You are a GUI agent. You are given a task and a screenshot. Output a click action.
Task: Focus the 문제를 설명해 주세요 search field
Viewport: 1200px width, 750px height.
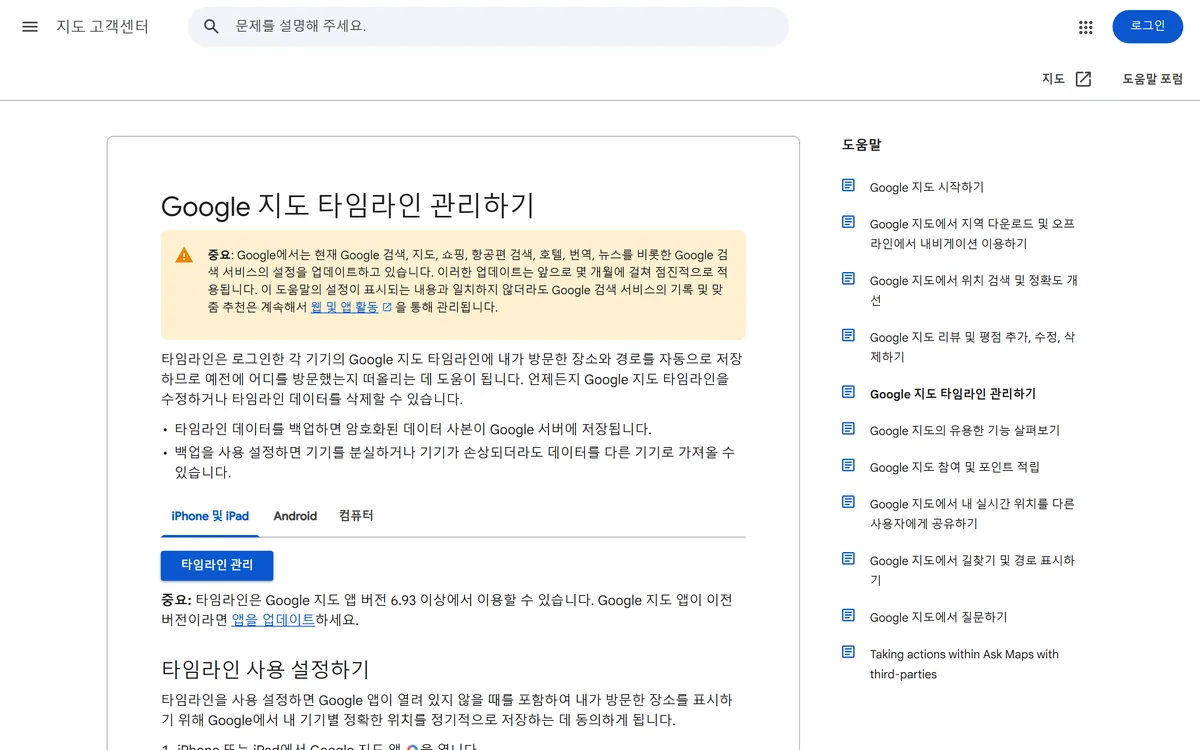point(488,26)
